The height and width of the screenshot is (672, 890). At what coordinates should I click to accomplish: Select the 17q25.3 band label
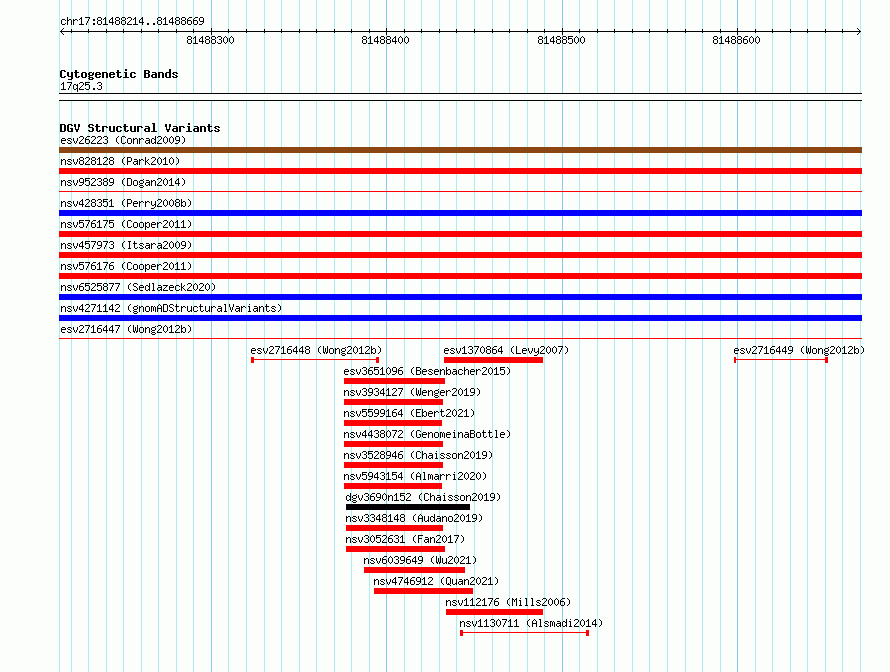[x=81, y=86]
